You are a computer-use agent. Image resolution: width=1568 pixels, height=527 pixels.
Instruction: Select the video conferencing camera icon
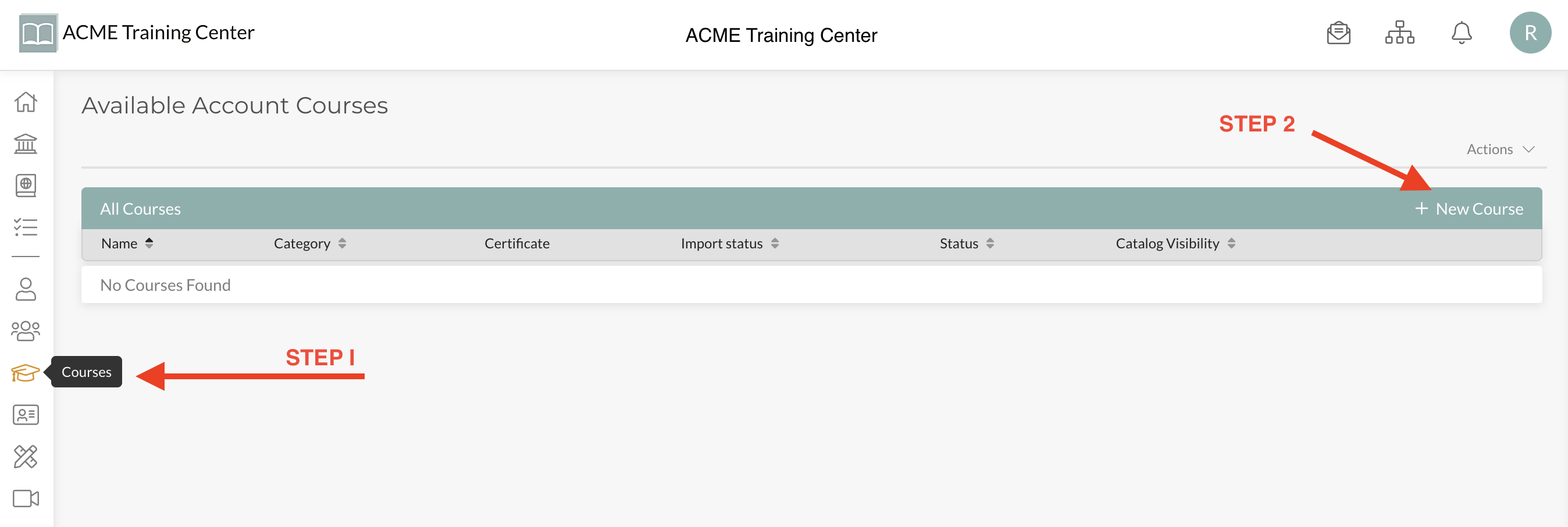[26, 497]
